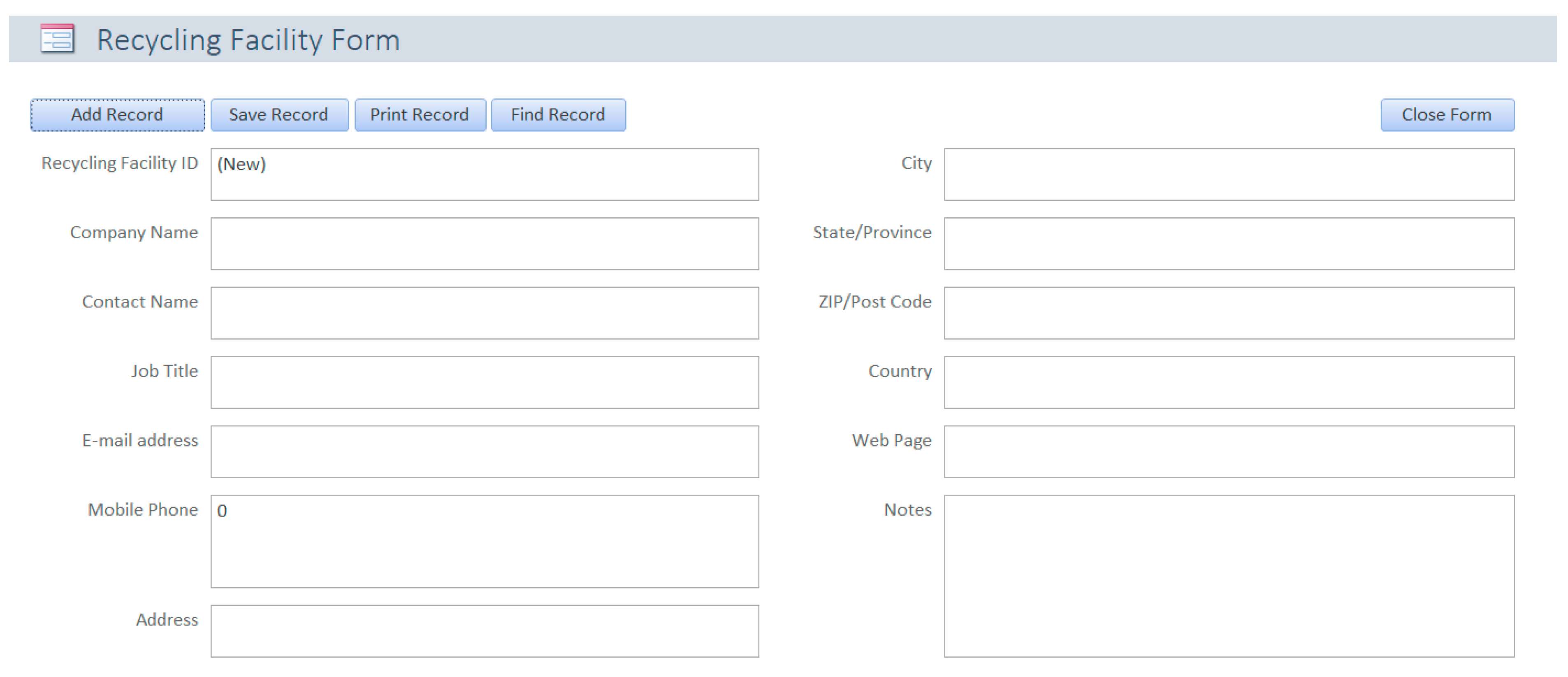Click the Recycling Facility ID field
Image resolution: width=1568 pixels, height=677 pixels.
[x=485, y=174]
